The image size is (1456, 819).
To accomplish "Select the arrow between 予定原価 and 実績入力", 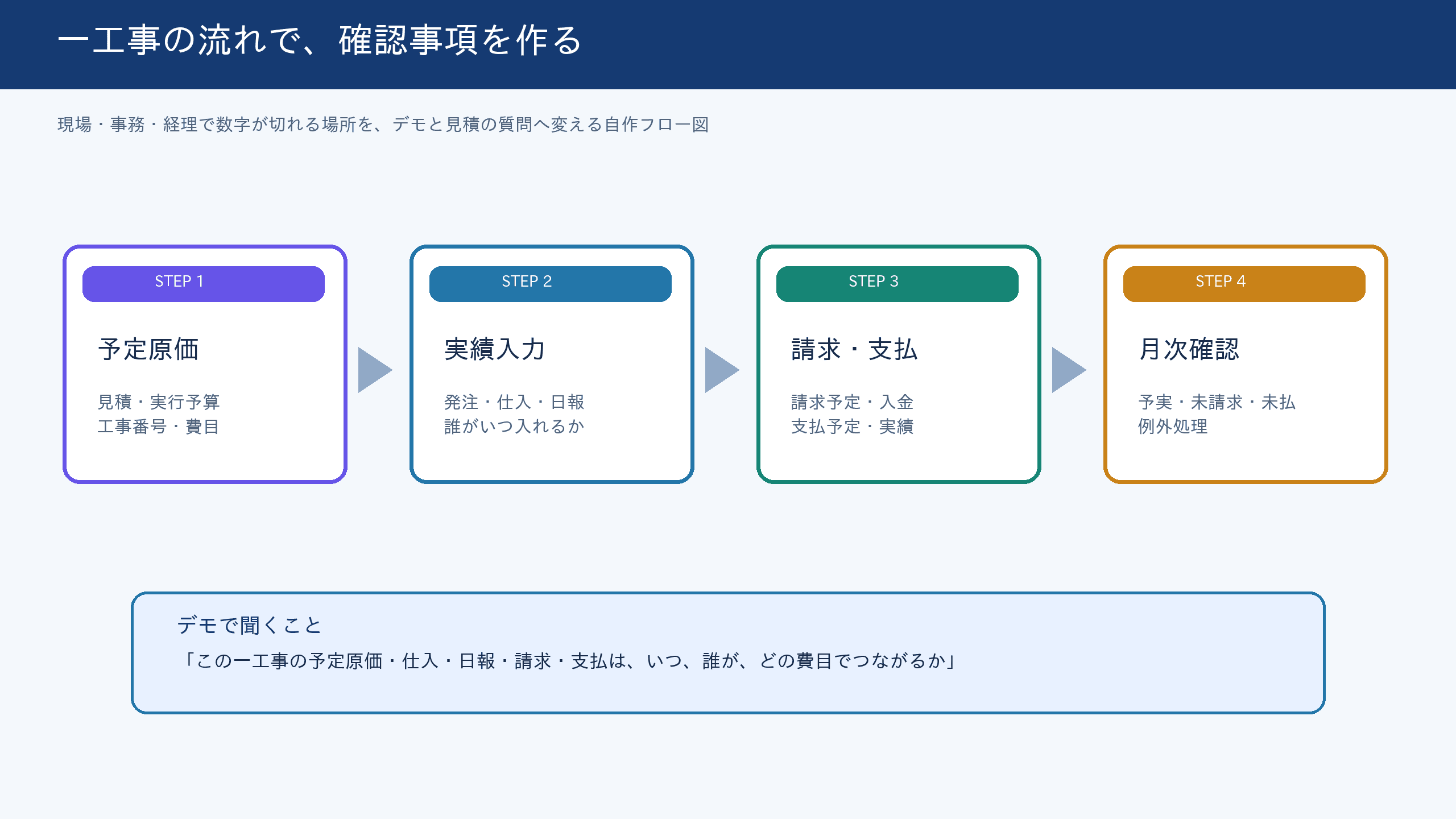I will (x=375, y=370).
